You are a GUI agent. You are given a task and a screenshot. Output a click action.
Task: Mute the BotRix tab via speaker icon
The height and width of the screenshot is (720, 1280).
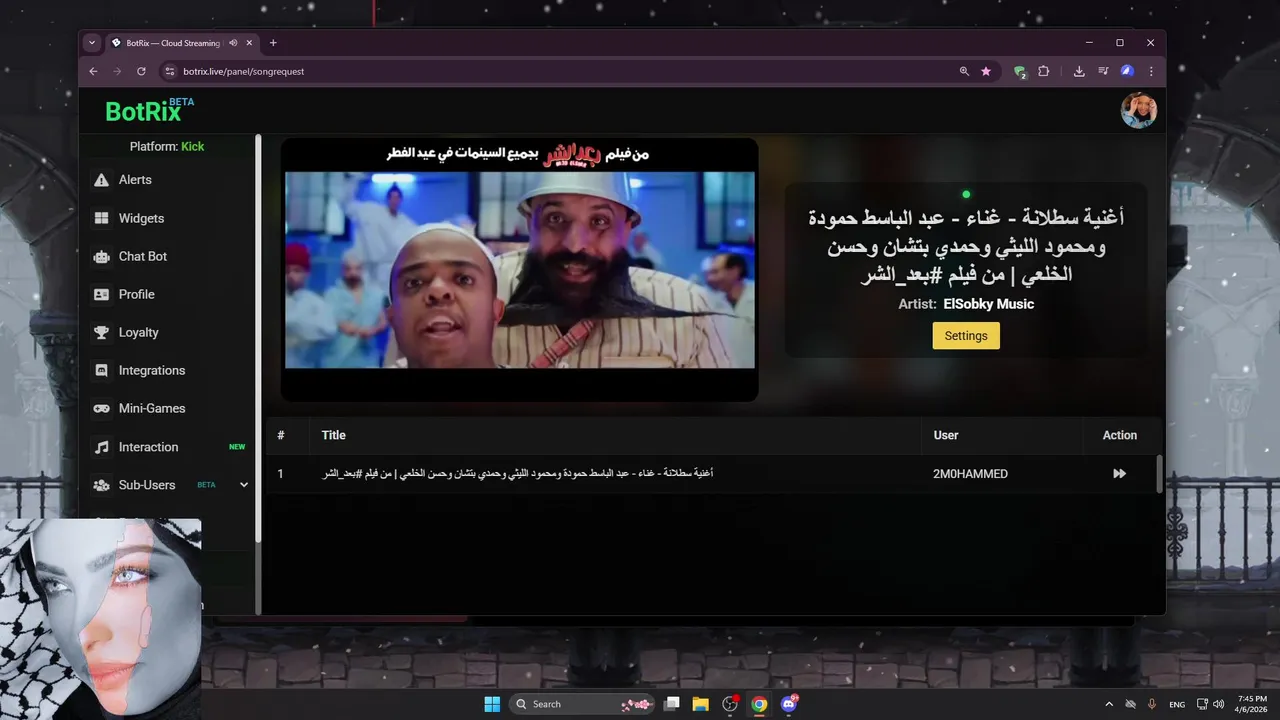point(233,43)
